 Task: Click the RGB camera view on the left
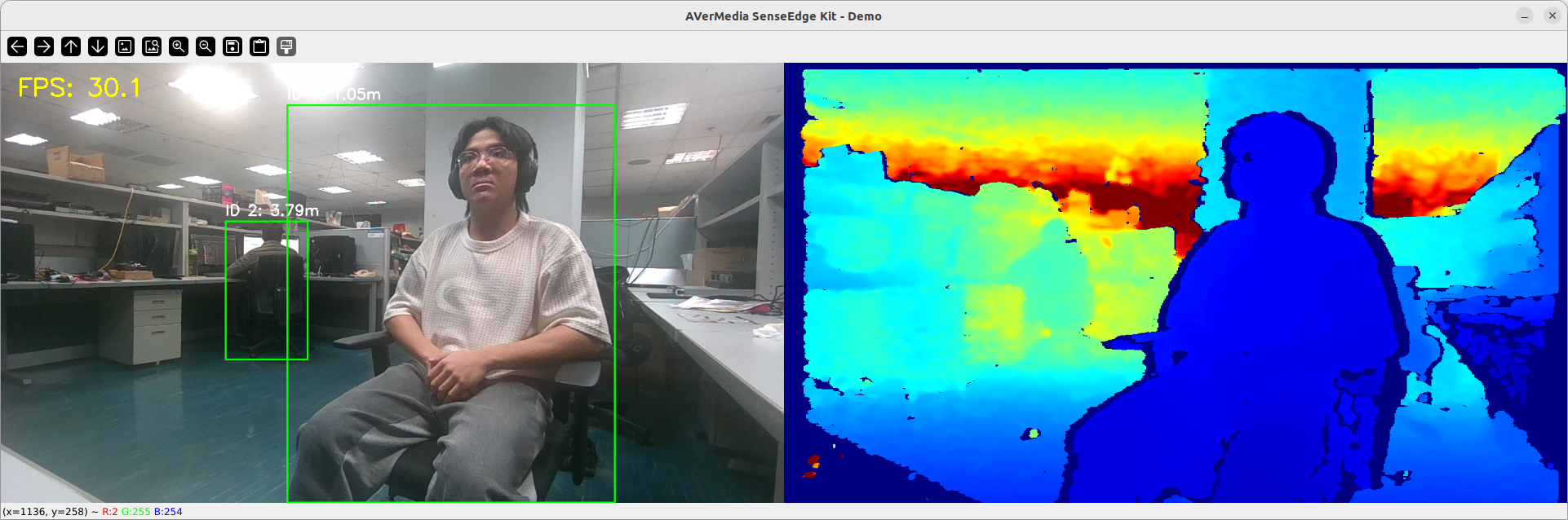pos(392,283)
